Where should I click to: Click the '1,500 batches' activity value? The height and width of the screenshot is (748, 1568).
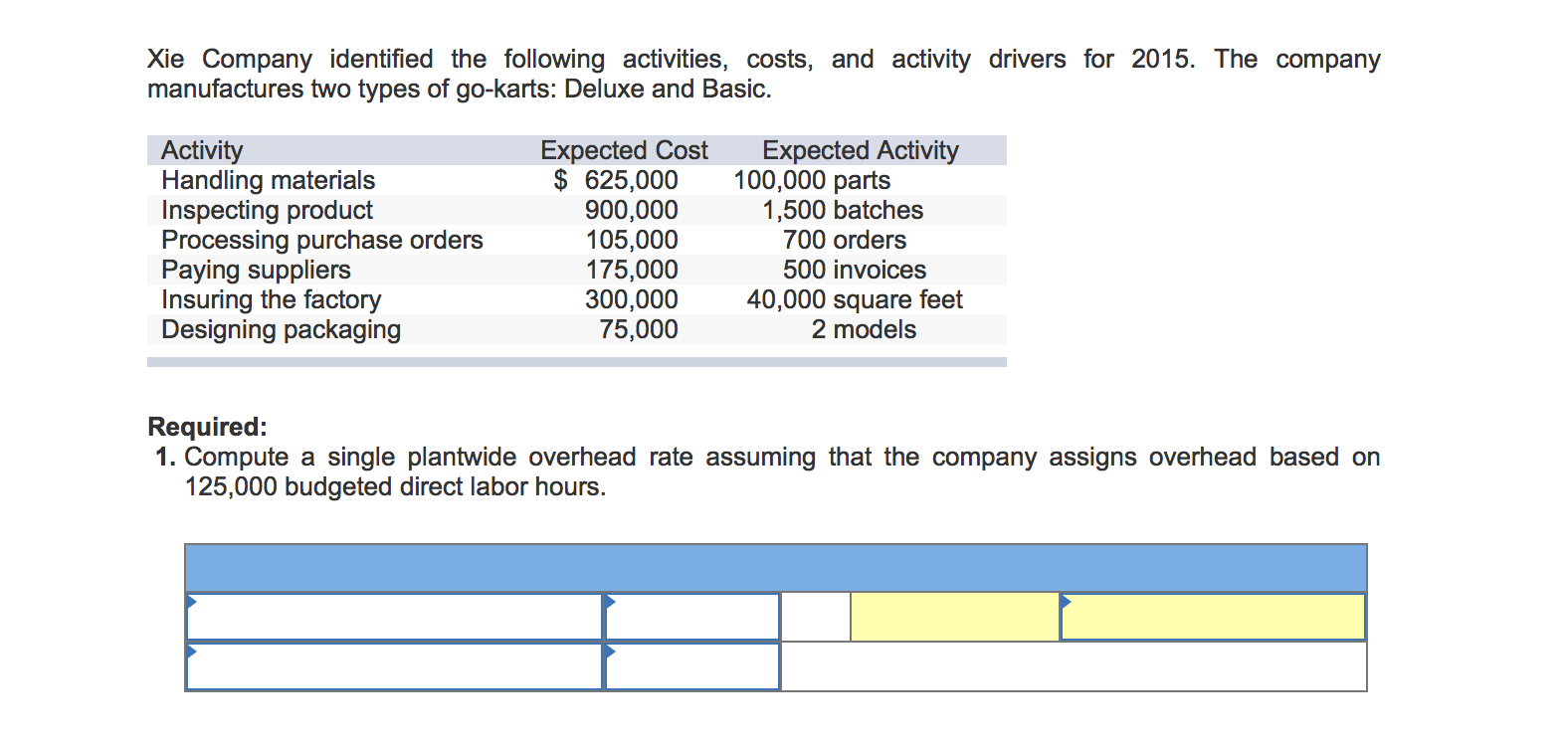843,210
